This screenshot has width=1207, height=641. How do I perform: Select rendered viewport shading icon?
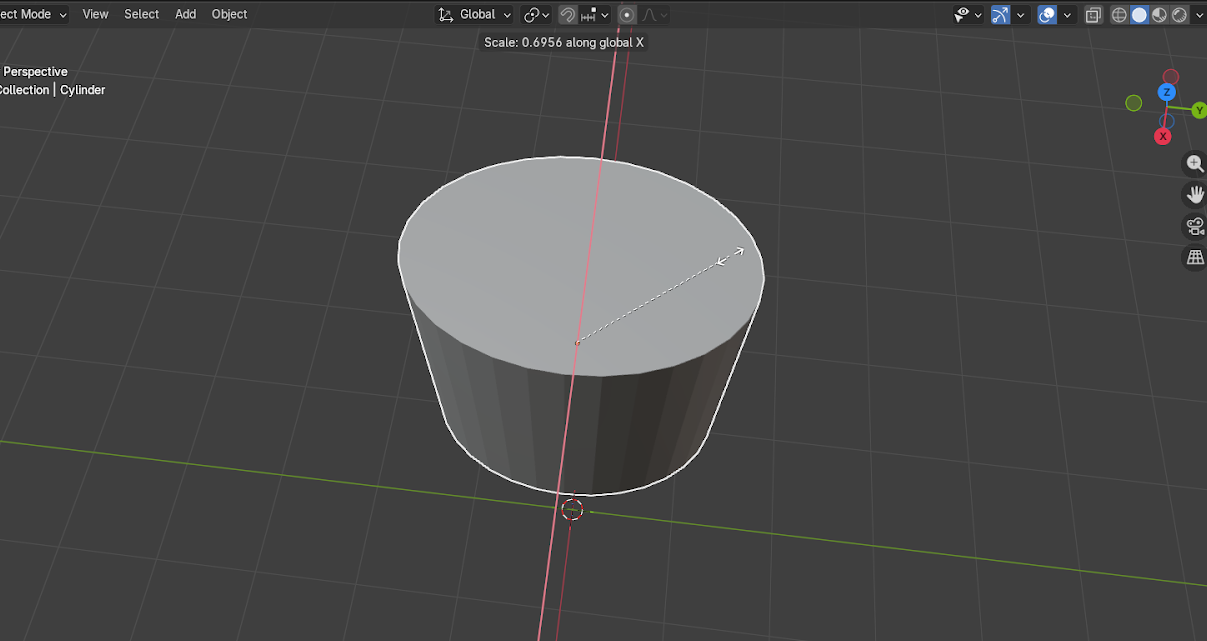(1179, 15)
